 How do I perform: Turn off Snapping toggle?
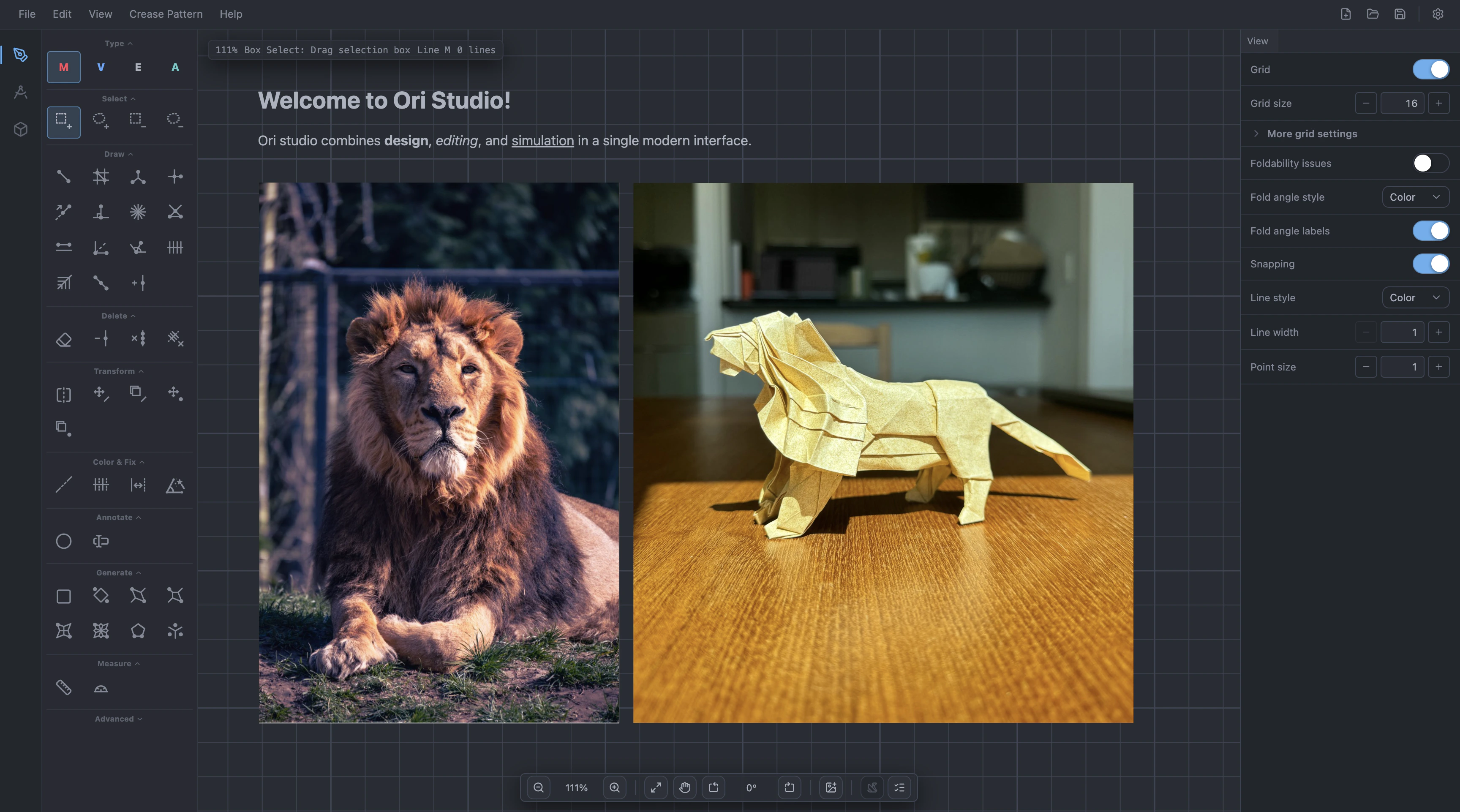pyautogui.click(x=1431, y=264)
